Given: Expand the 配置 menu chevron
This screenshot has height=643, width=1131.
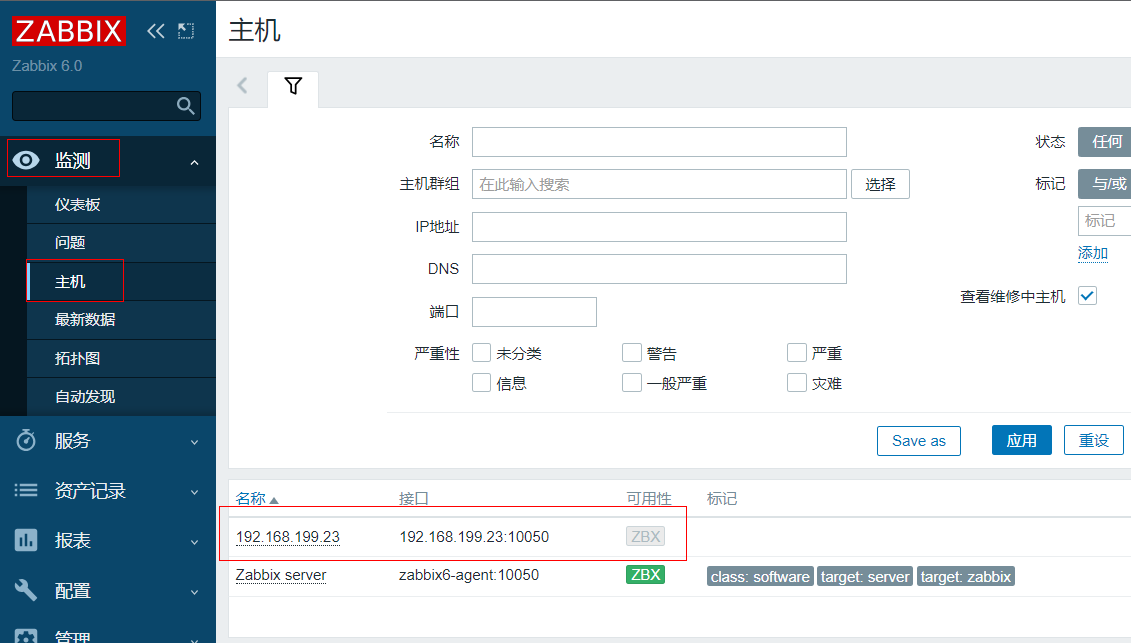Looking at the screenshot, I should 194,592.
